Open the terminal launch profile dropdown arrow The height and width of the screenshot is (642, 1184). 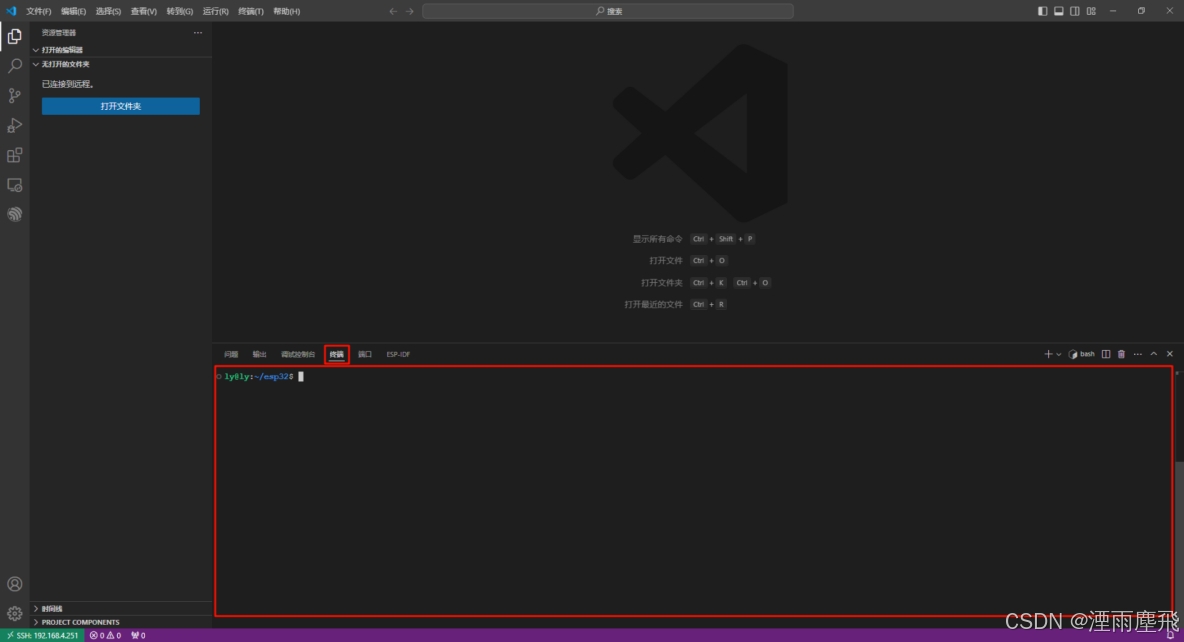click(x=1059, y=354)
